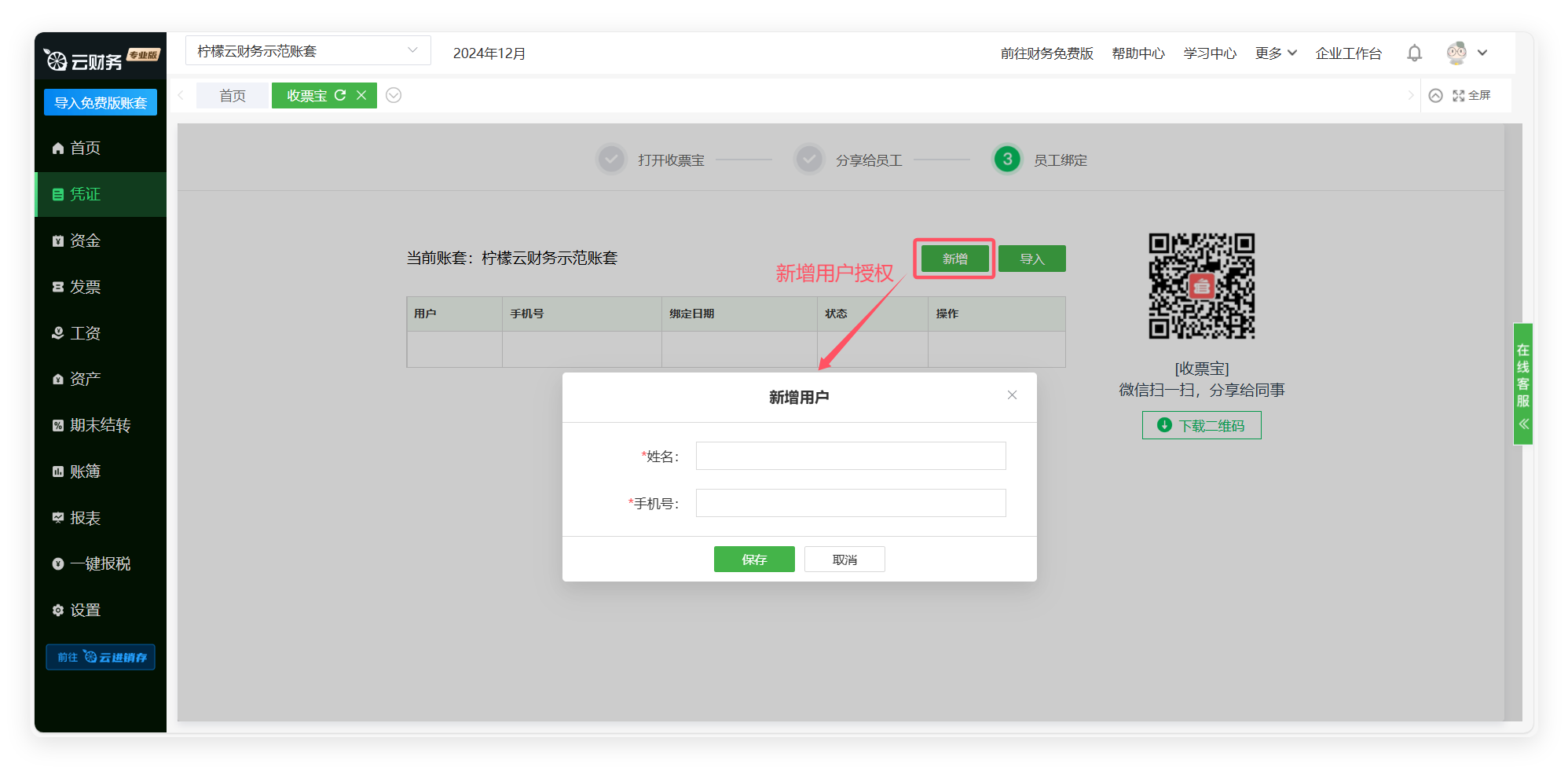This screenshot has height=767, width=1568.
Task: Switch to the 首页 tab
Action: pyautogui.click(x=233, y=96)
